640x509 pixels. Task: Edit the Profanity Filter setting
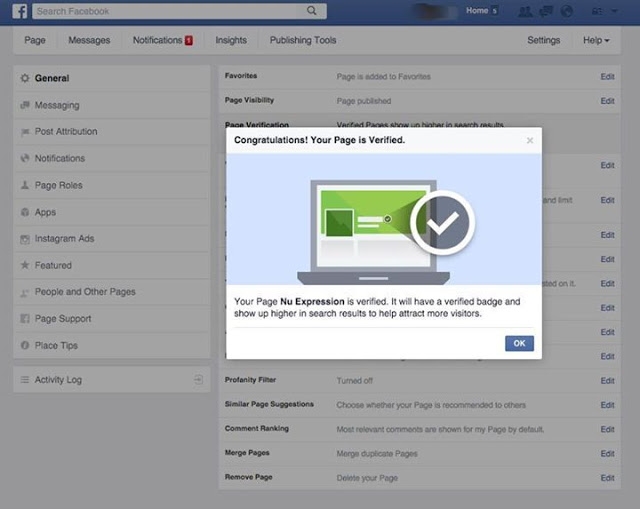click(607, 381)
